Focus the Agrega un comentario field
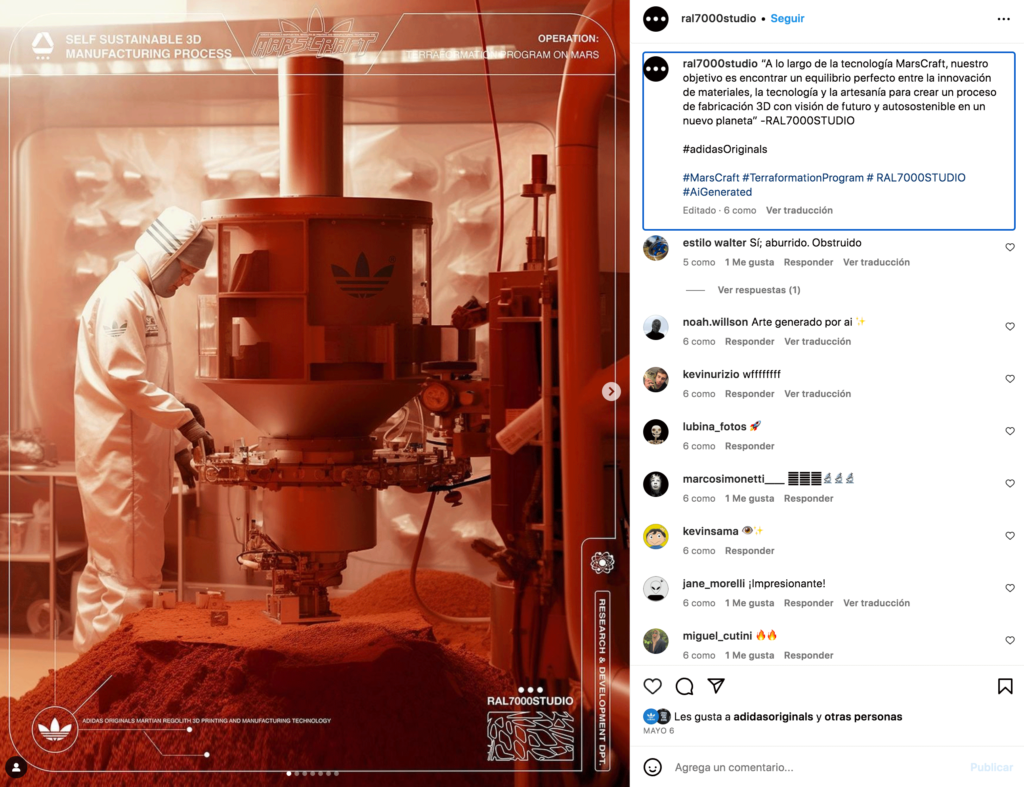 click(x=816, y=767)
